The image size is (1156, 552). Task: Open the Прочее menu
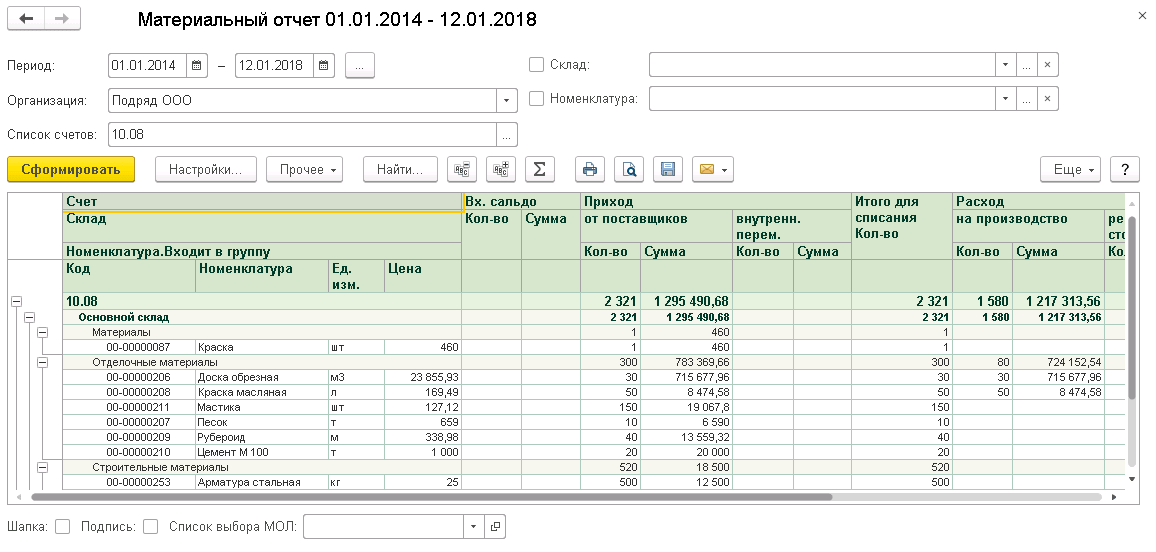304,169
